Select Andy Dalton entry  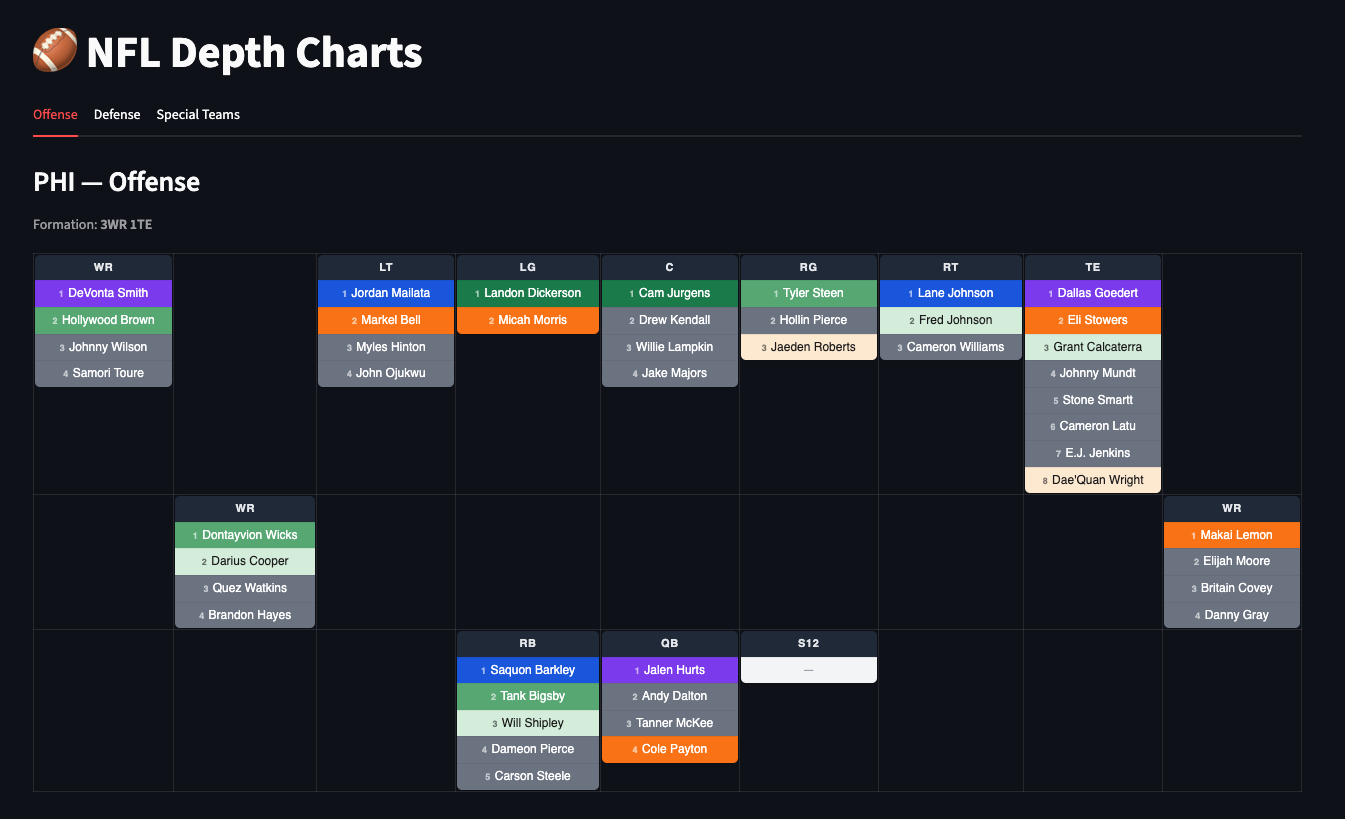[x=670, y=696]
